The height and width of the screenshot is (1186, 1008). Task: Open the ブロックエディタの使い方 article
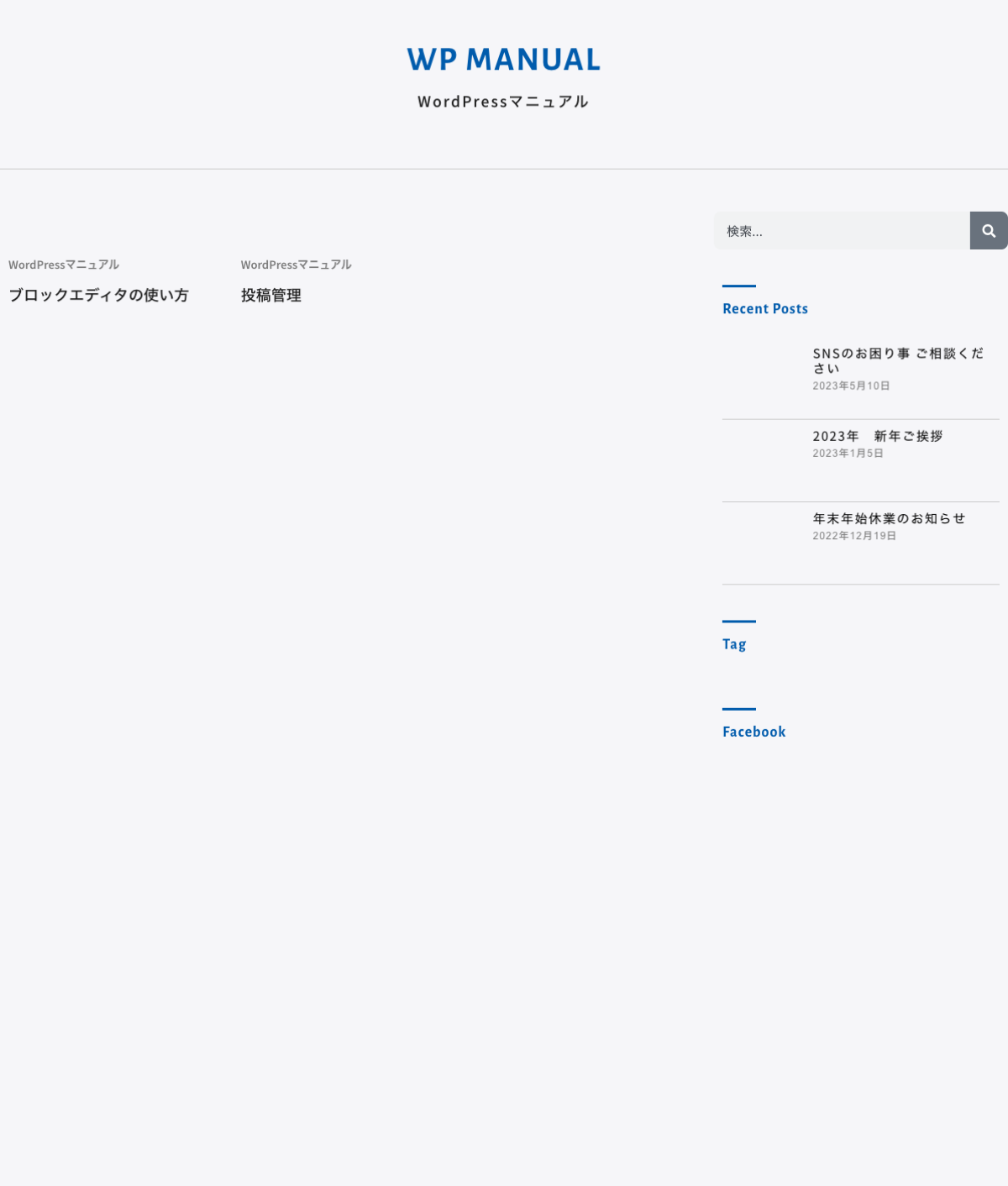click(x=98, y=296)
